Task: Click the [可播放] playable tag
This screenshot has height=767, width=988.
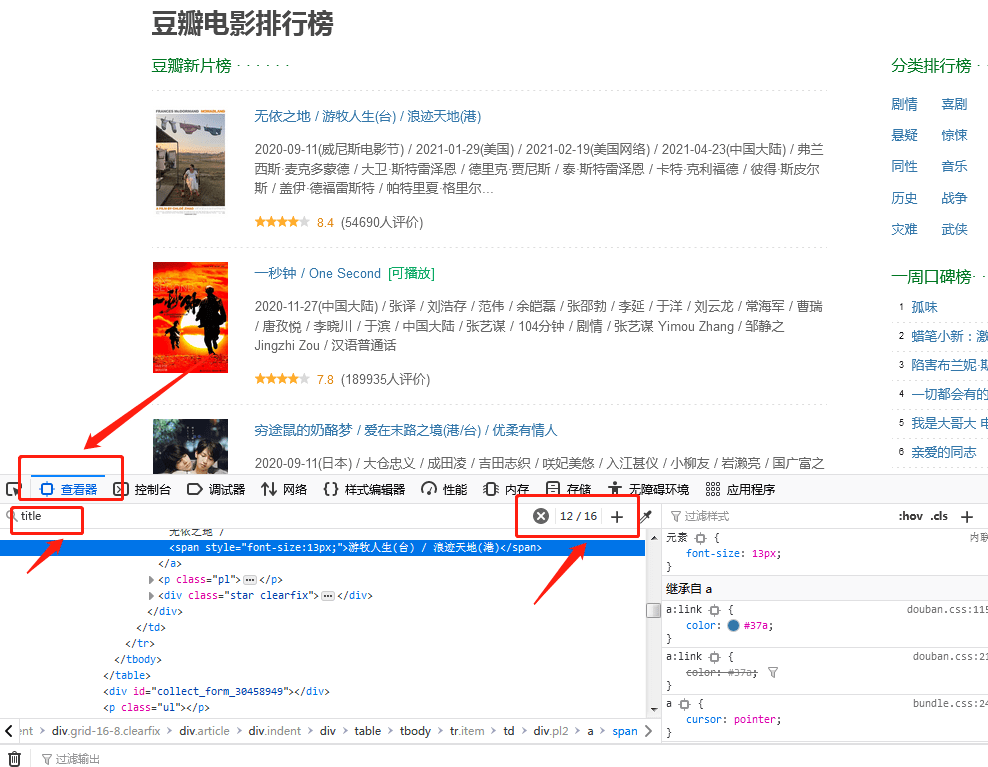Action: [x=411, y=273]
